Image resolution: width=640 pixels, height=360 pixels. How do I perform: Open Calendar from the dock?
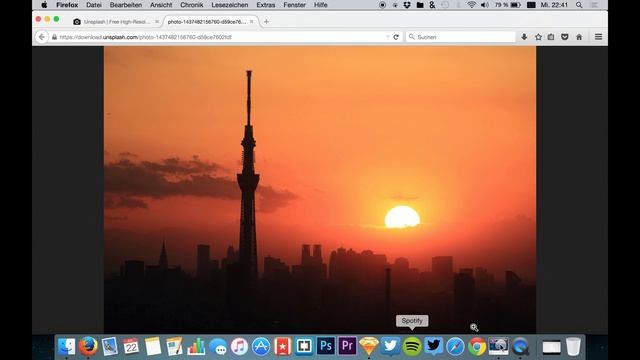[x=131, y=347]
